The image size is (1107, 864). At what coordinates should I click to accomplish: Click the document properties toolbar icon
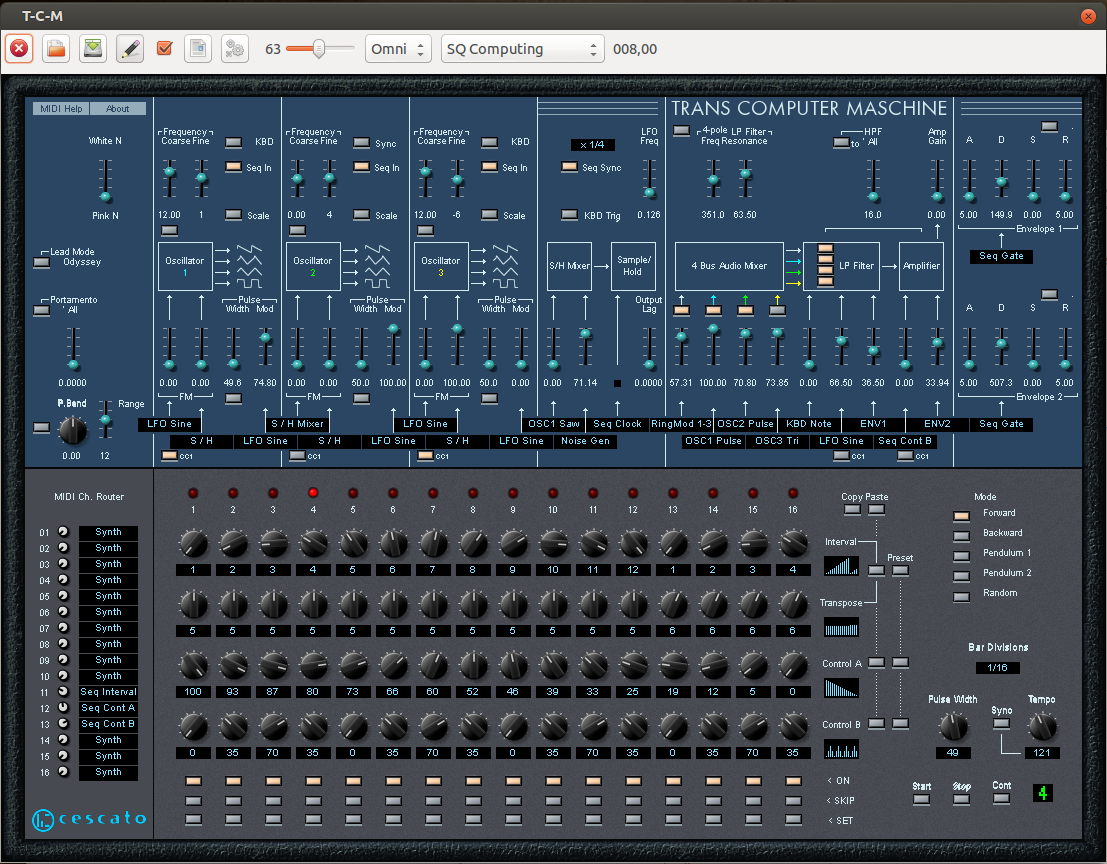click(198, 48)
